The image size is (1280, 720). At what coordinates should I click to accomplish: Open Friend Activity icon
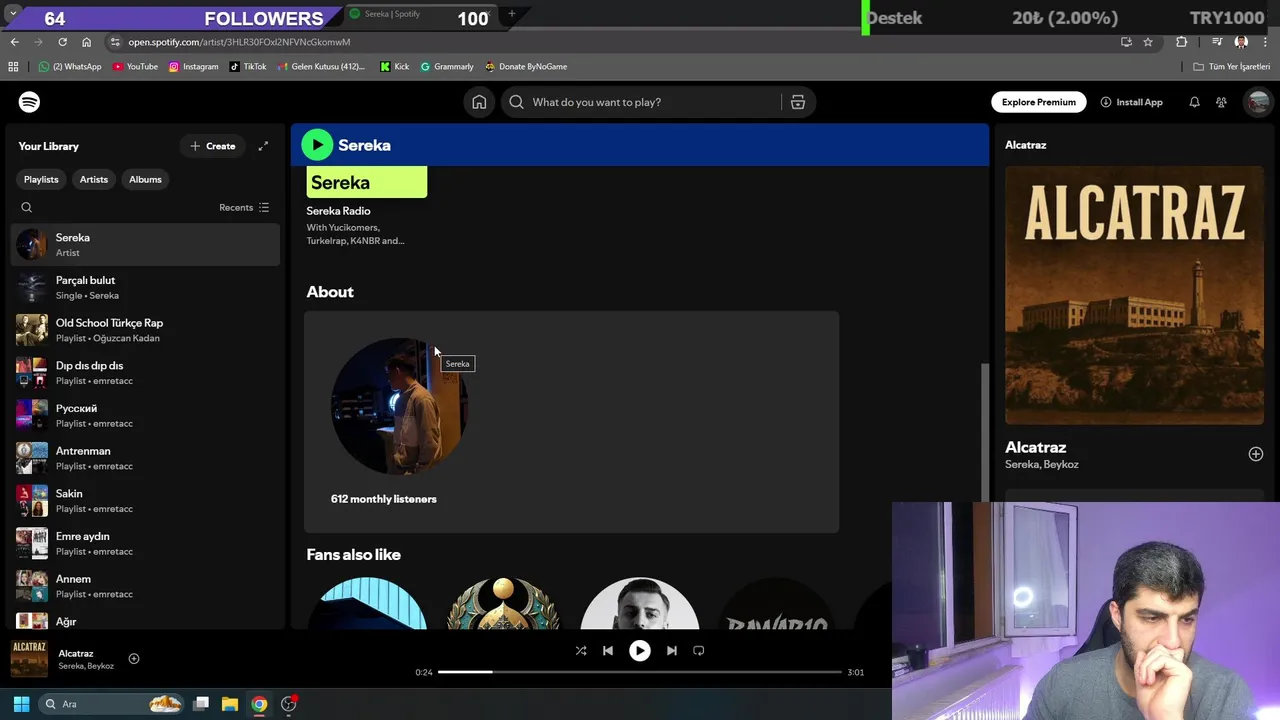[1221, 102]
